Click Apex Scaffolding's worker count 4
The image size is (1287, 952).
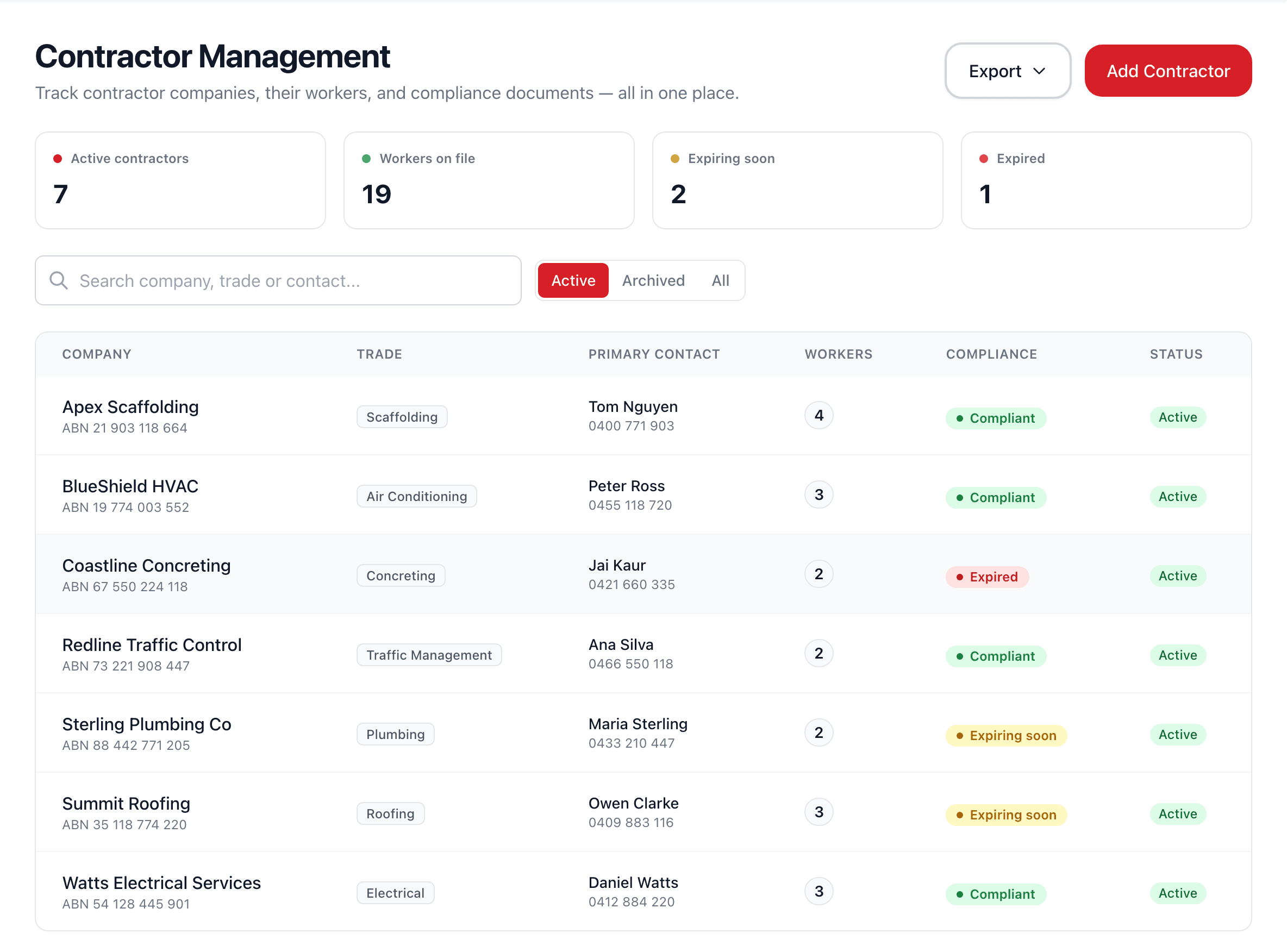tap(819, 416)
